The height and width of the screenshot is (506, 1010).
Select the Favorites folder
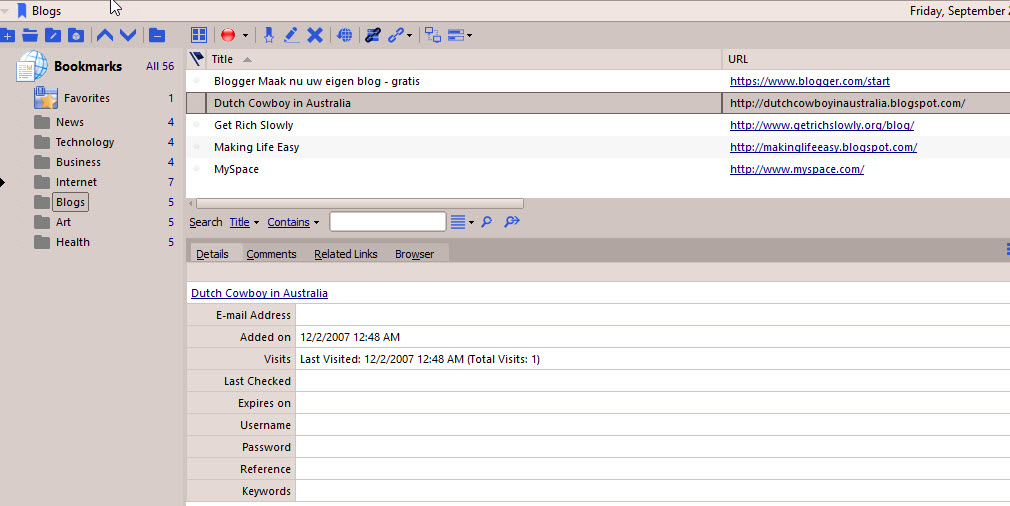86,98
